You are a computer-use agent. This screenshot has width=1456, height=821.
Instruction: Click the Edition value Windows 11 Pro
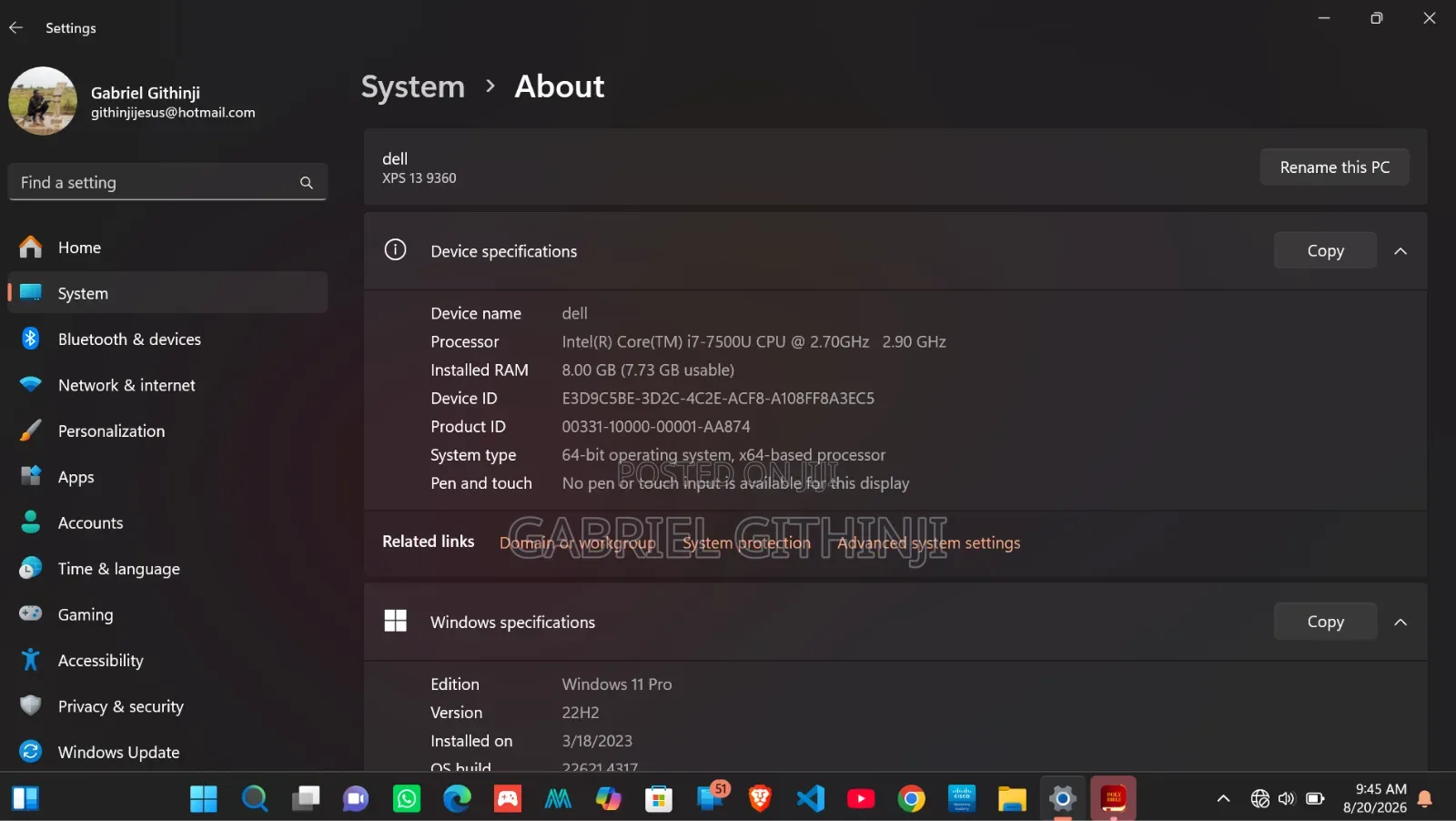coord(617,684)
